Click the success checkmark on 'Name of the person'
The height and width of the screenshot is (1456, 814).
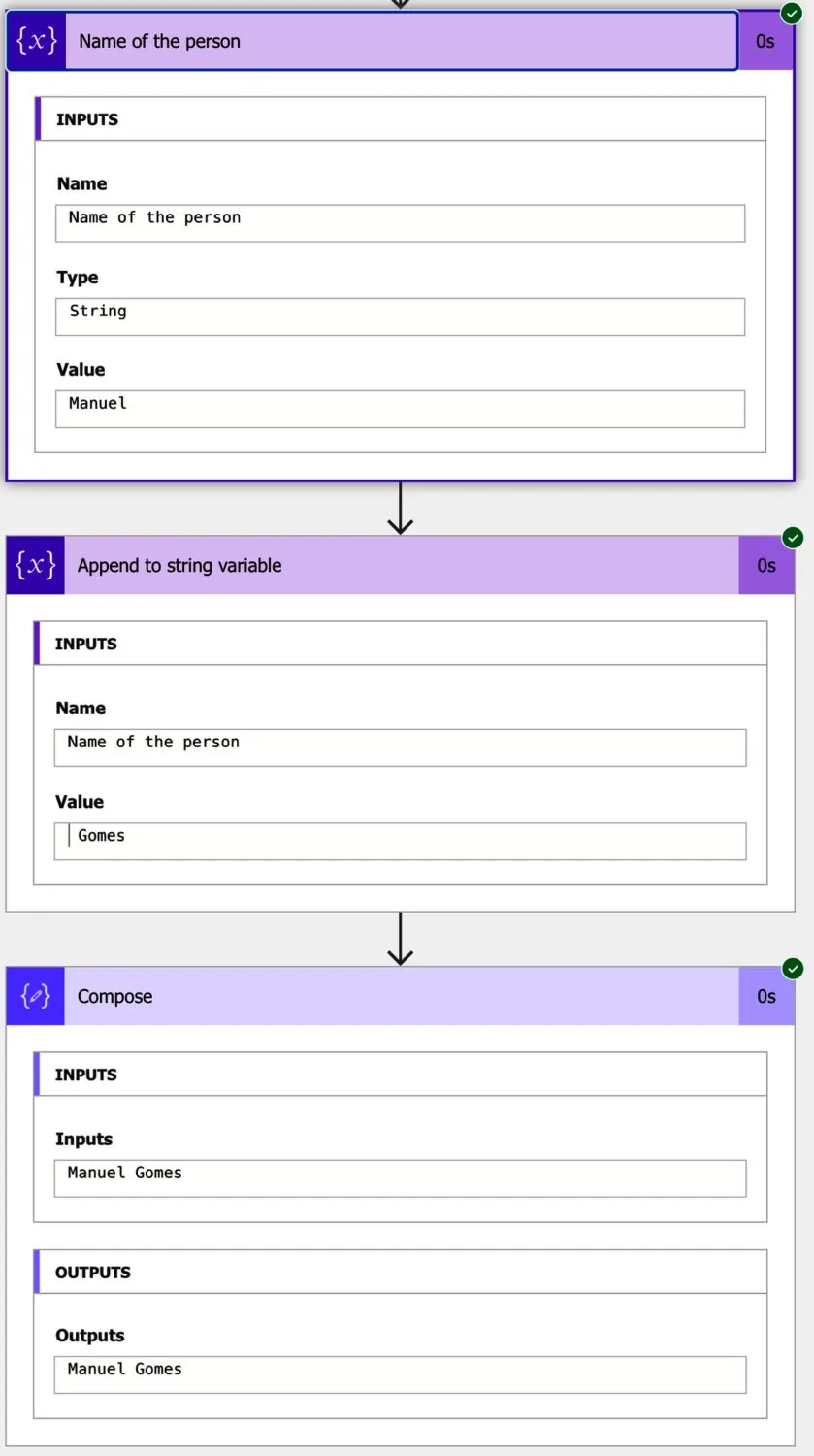(x=792, y=14)
